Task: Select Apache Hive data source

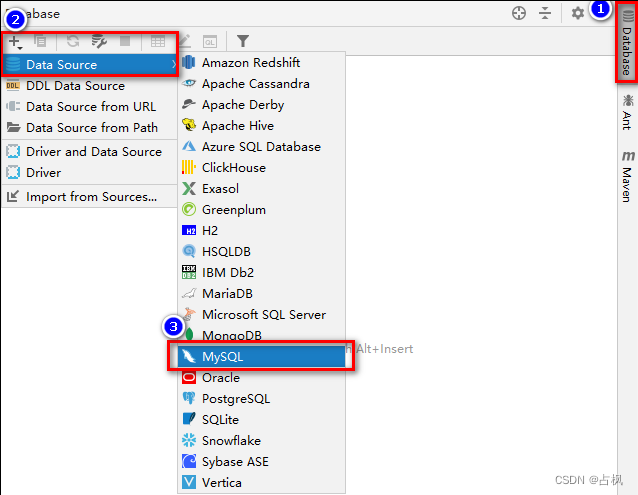Action: 262,126
